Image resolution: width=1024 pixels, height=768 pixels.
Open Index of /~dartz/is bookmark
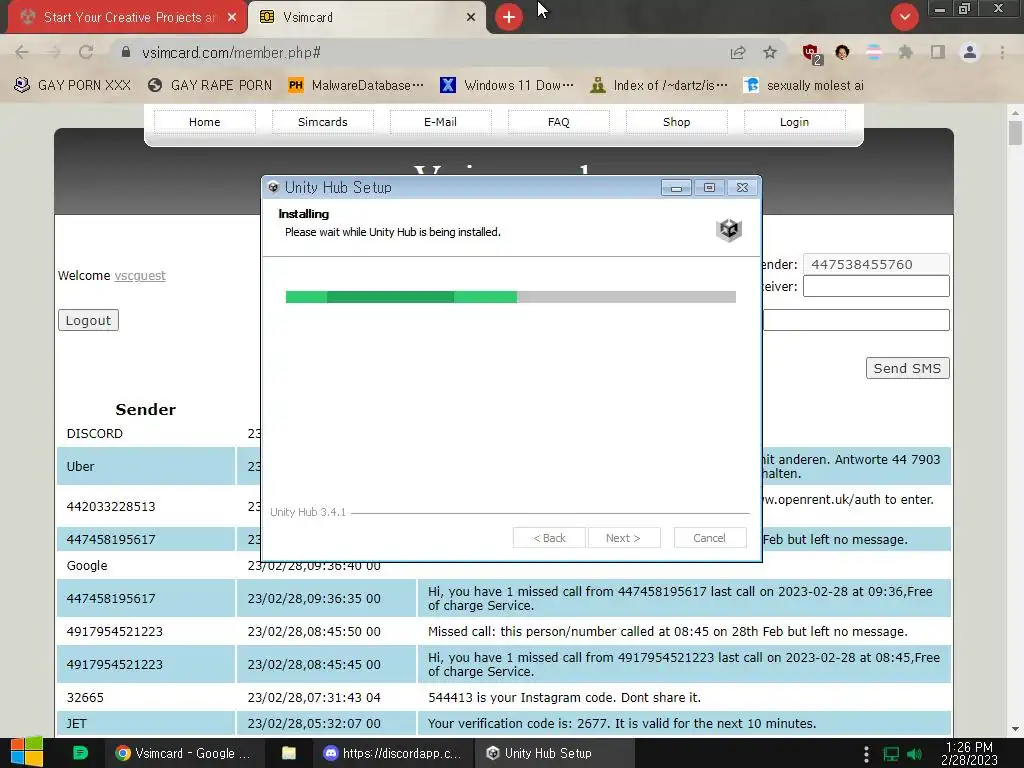pos(659,86)
